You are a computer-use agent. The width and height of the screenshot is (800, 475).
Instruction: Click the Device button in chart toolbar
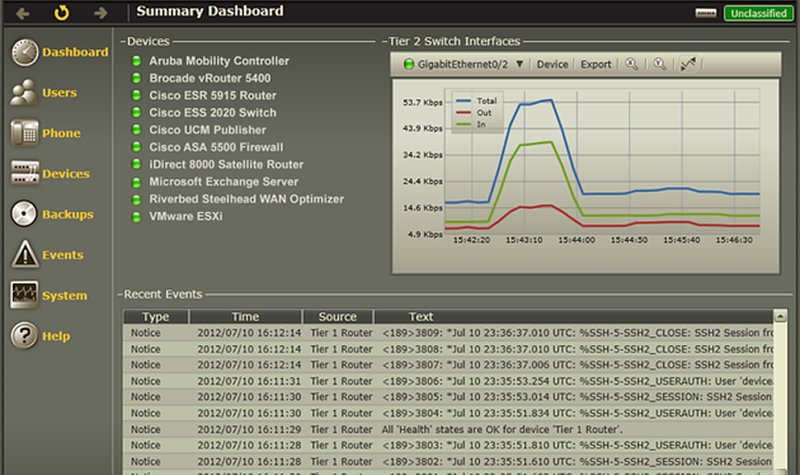[552, 64]
